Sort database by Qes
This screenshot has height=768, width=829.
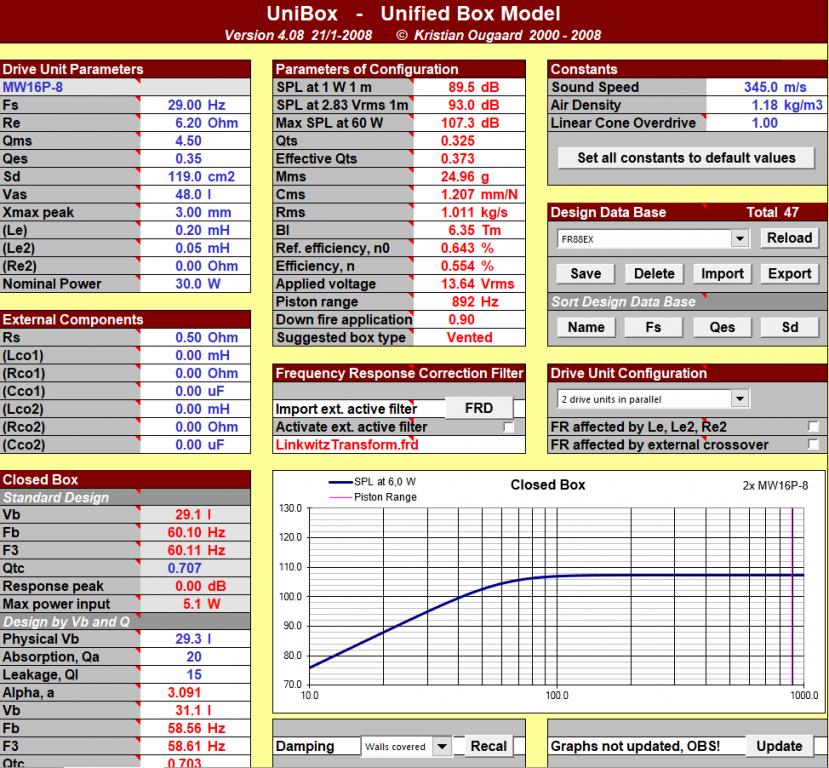pyautogui.click(x=722, y=327)
